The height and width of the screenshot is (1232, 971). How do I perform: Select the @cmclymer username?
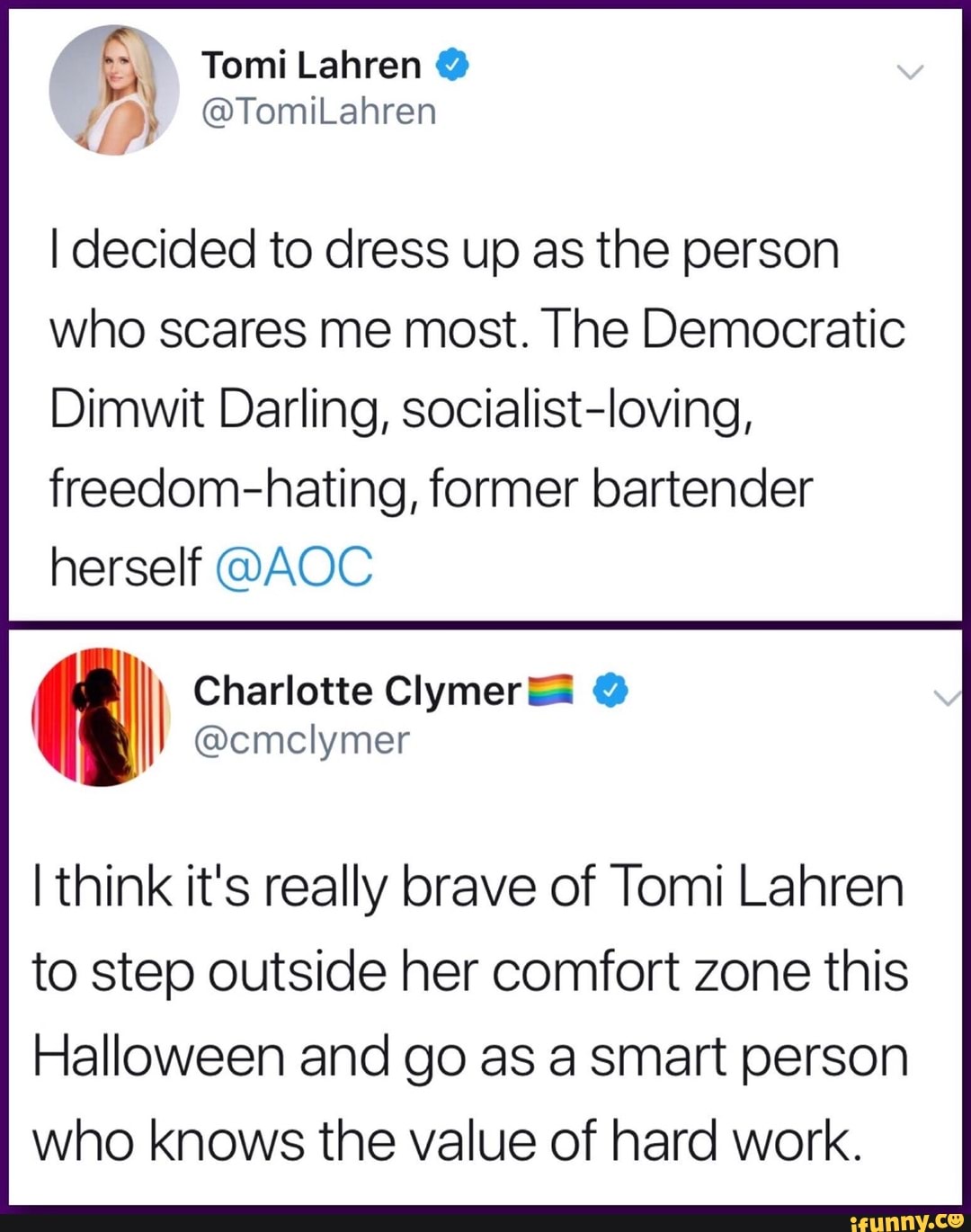pyautogui.click(x=299, y=740)
